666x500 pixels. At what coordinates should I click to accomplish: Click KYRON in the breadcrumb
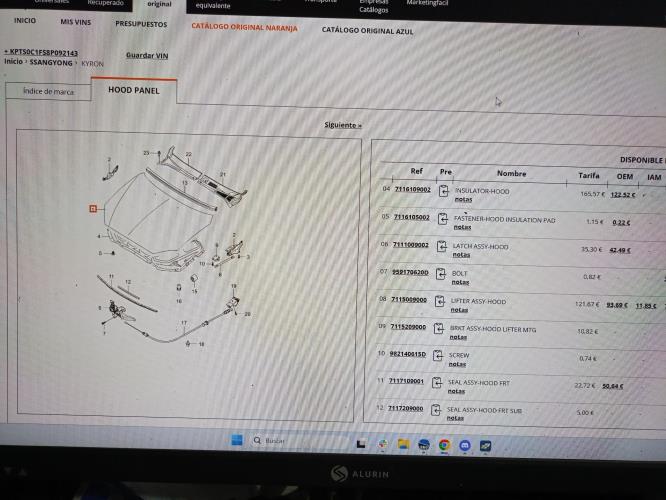[93, 64]
